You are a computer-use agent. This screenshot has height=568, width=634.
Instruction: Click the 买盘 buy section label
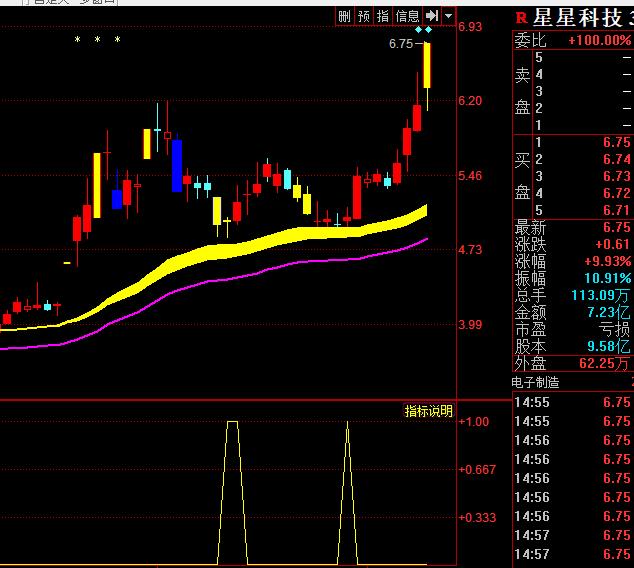point(522,176)
